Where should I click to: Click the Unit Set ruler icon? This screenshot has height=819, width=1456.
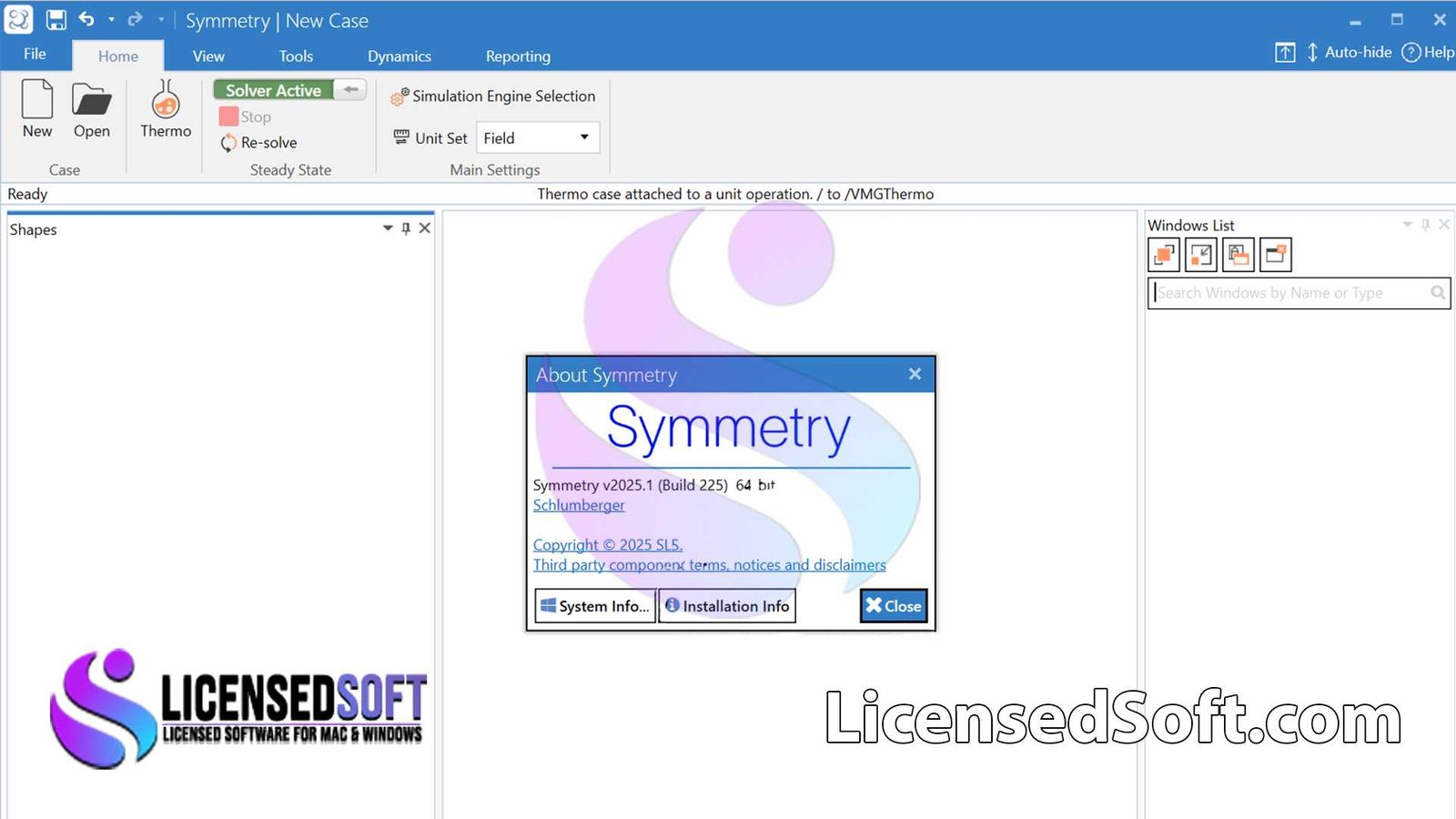coord(401,137)
